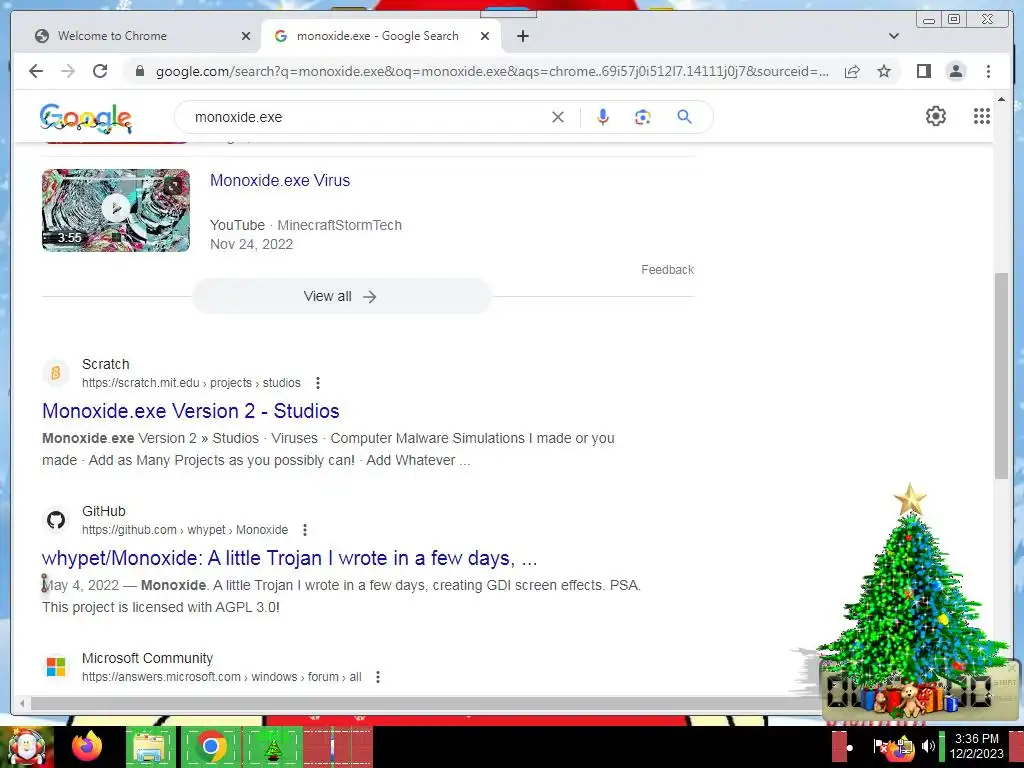This screenshot has width=1024, height=768.
Task: Go back using the browser back arrow
Action: click(x=36, y=71)
